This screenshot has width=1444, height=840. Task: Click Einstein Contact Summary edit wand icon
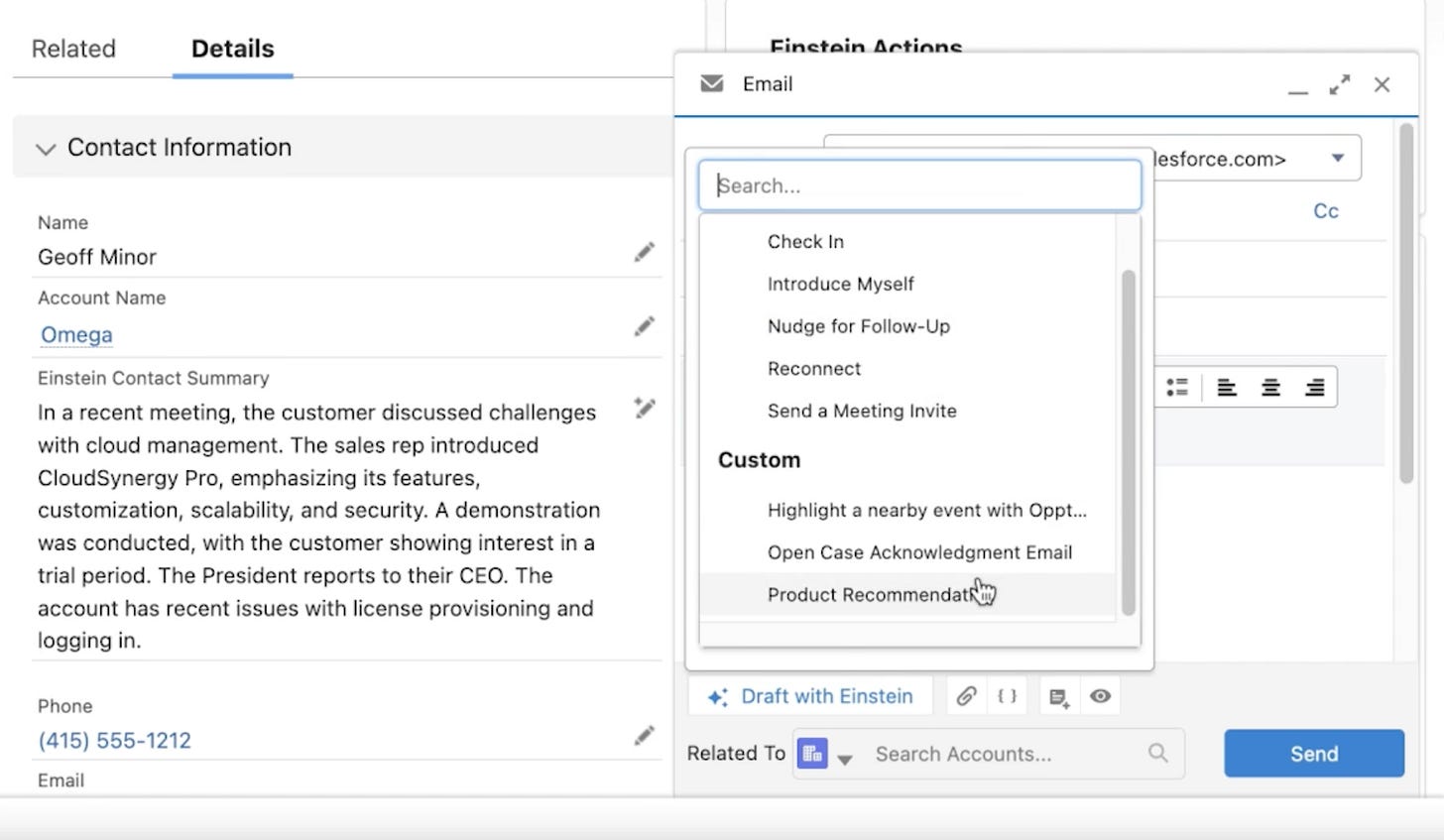645,408
